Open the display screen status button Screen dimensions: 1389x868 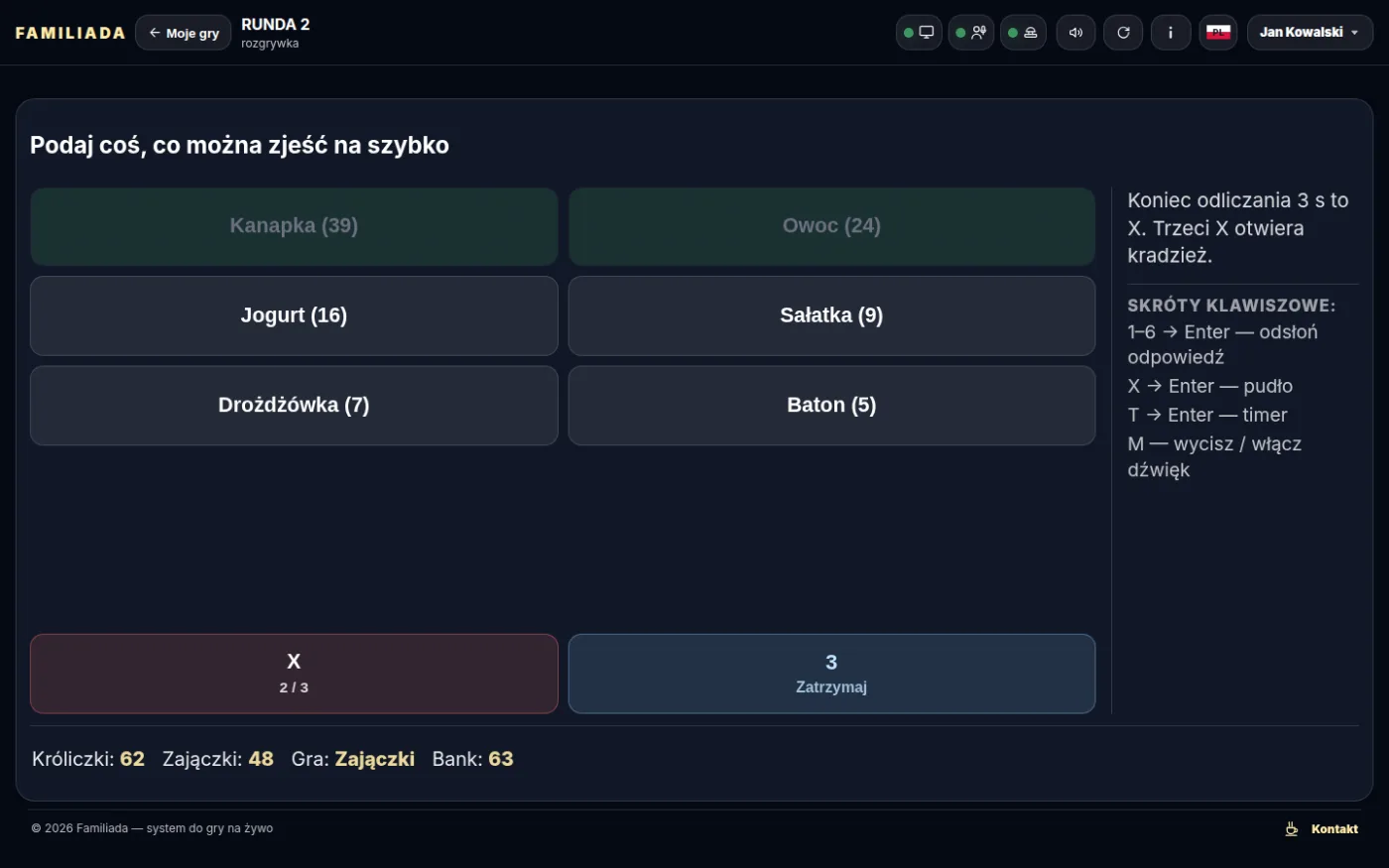(919, 33)
